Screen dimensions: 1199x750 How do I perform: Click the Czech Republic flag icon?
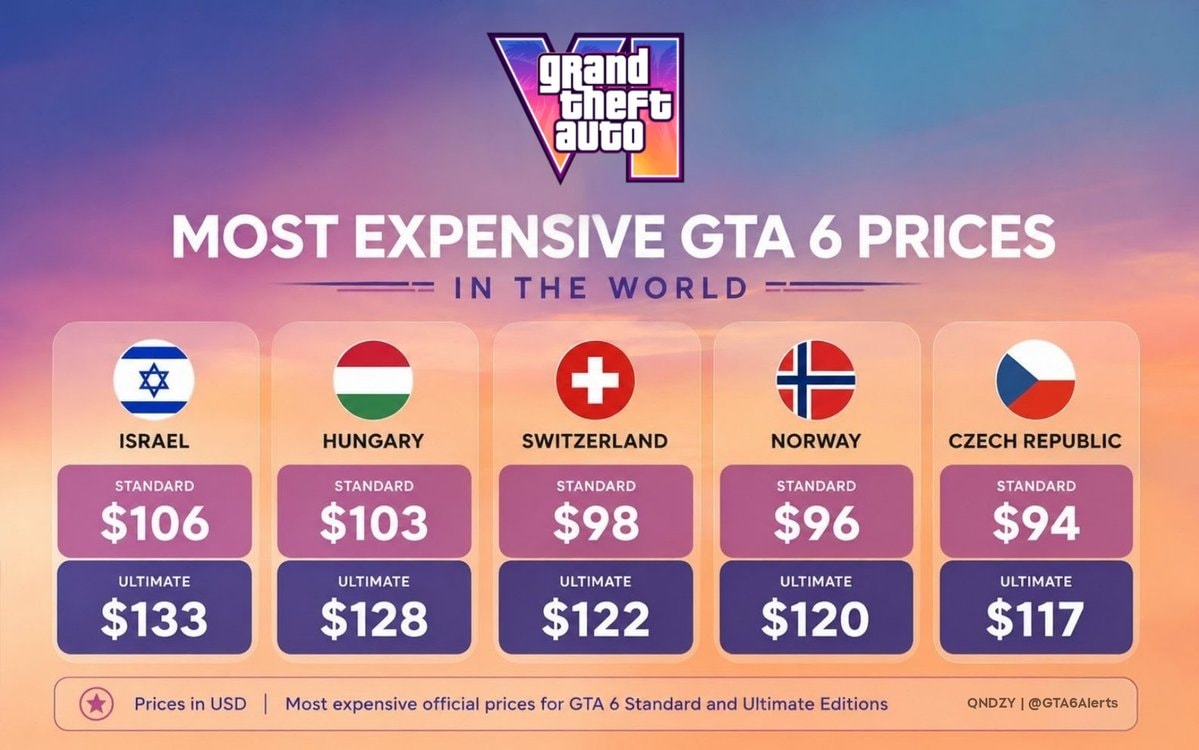coord(1035,379)
